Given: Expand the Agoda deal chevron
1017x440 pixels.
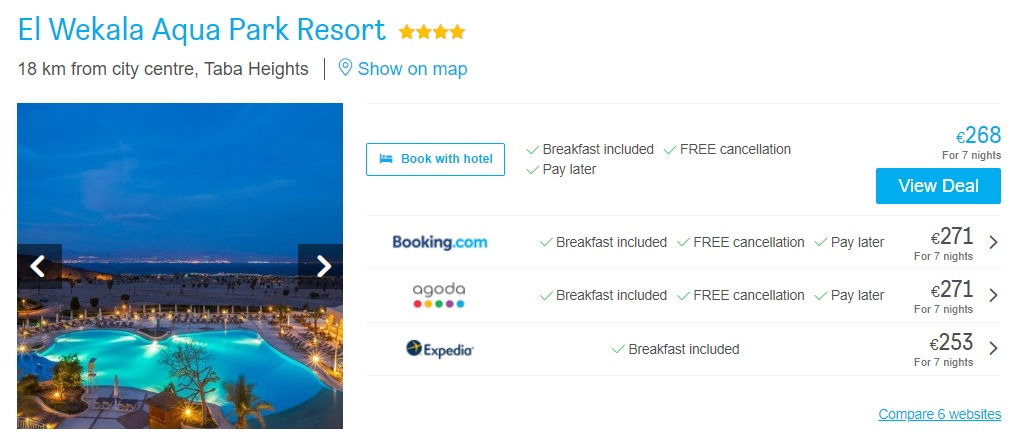Looking at the screenshot, I should pyautogui.click(x=992, y=295).
